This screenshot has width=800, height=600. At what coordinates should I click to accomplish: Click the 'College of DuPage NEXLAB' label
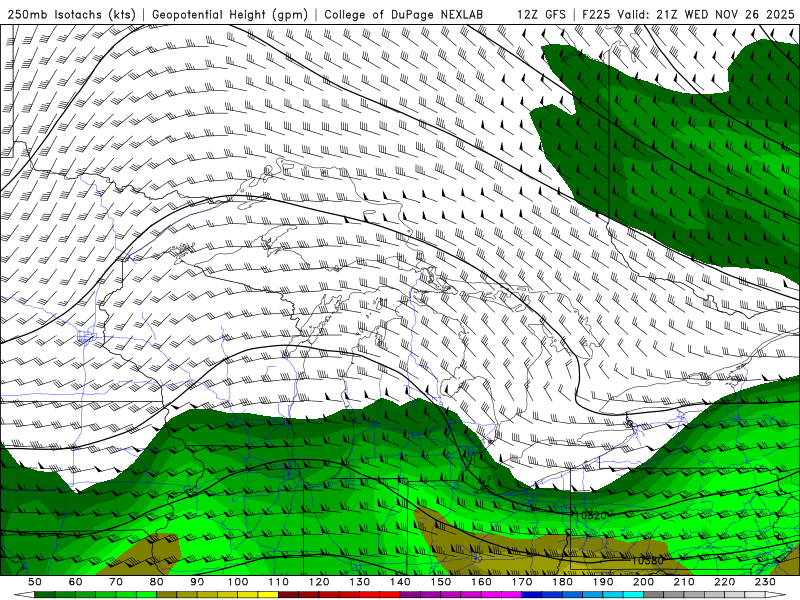pyautogui.click(x=403, y=14)
